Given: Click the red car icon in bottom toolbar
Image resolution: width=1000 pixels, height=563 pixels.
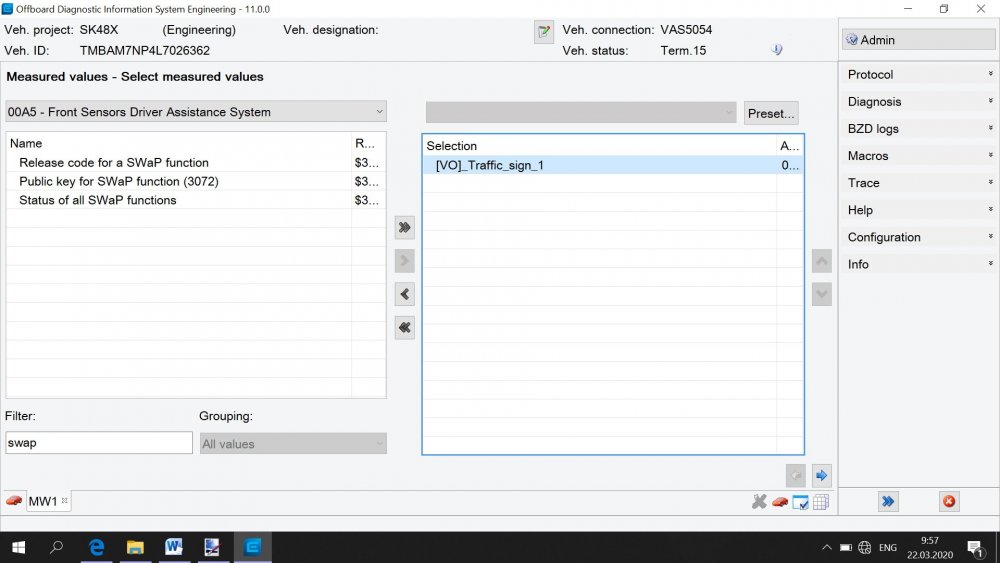Looking at the screenshot, I should [x=780, y=502].
